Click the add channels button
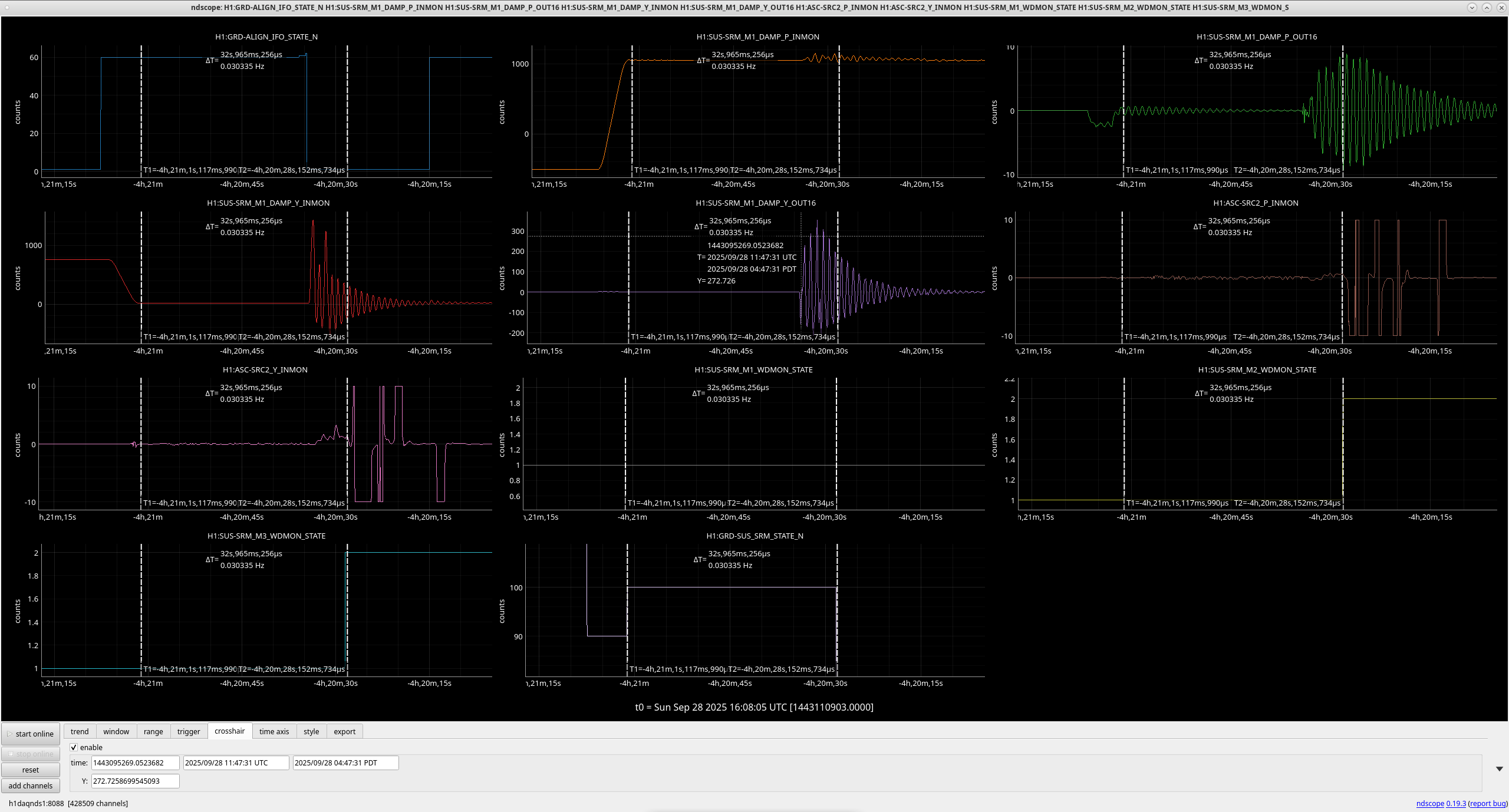1509x812 pixels. (x=31, y=785)
